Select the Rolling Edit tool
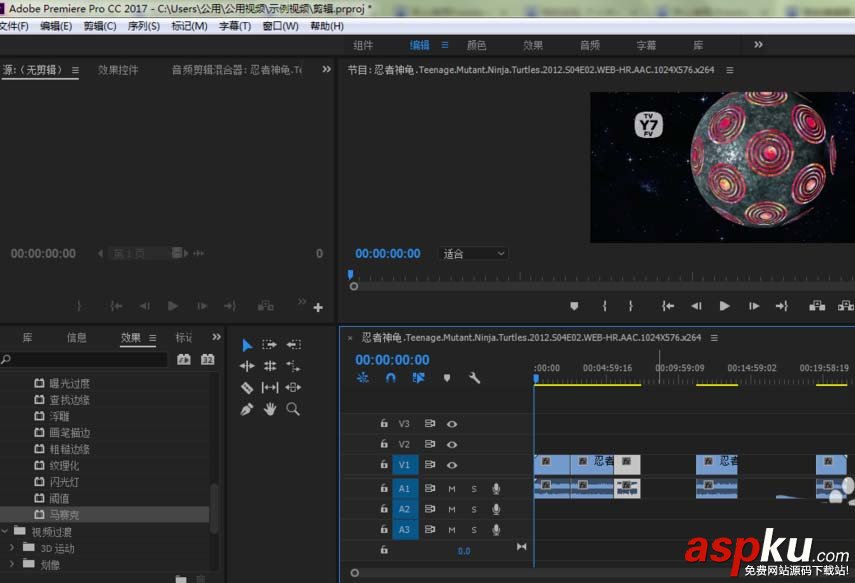Viewport: 855px width, 583px height. 270,366
